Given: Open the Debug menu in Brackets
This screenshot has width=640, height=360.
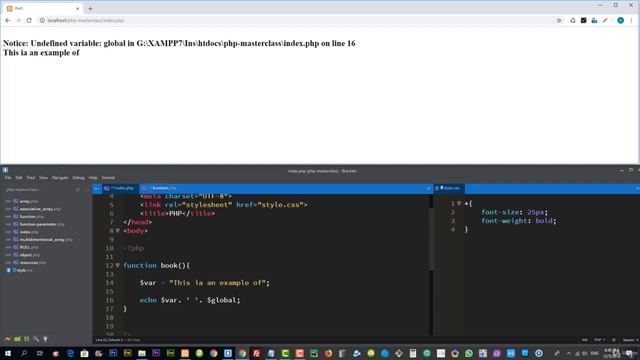Looking at the screenshot, I should tap(78, 178).
